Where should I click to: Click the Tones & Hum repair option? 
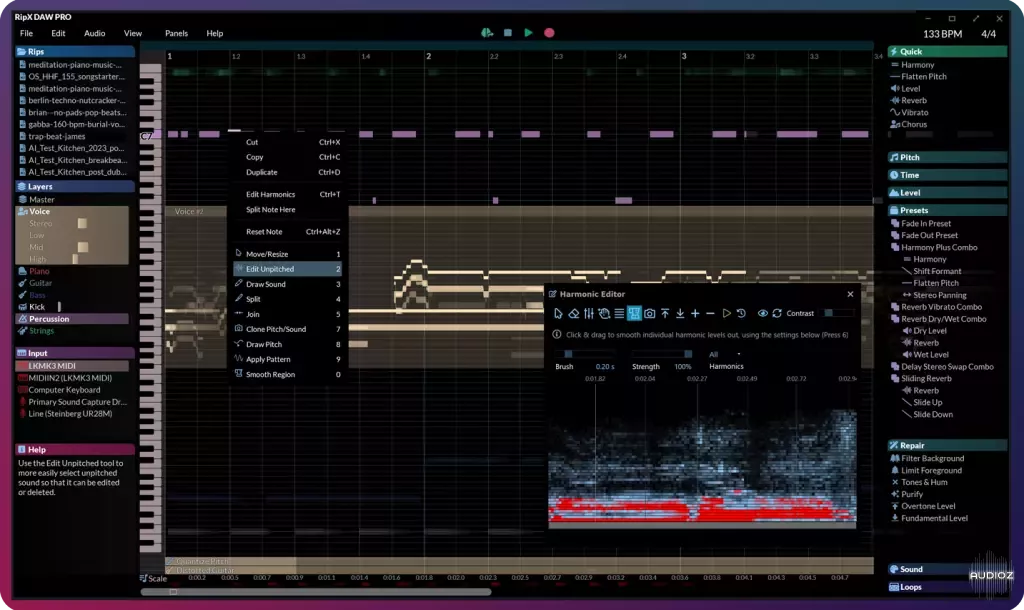tap(923, 483)
